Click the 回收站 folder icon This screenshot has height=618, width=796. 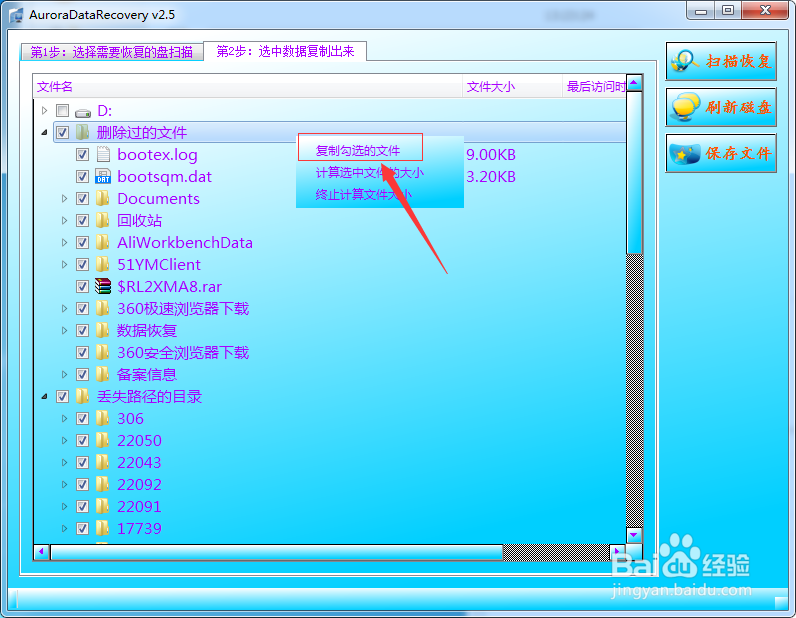point(103,220)
